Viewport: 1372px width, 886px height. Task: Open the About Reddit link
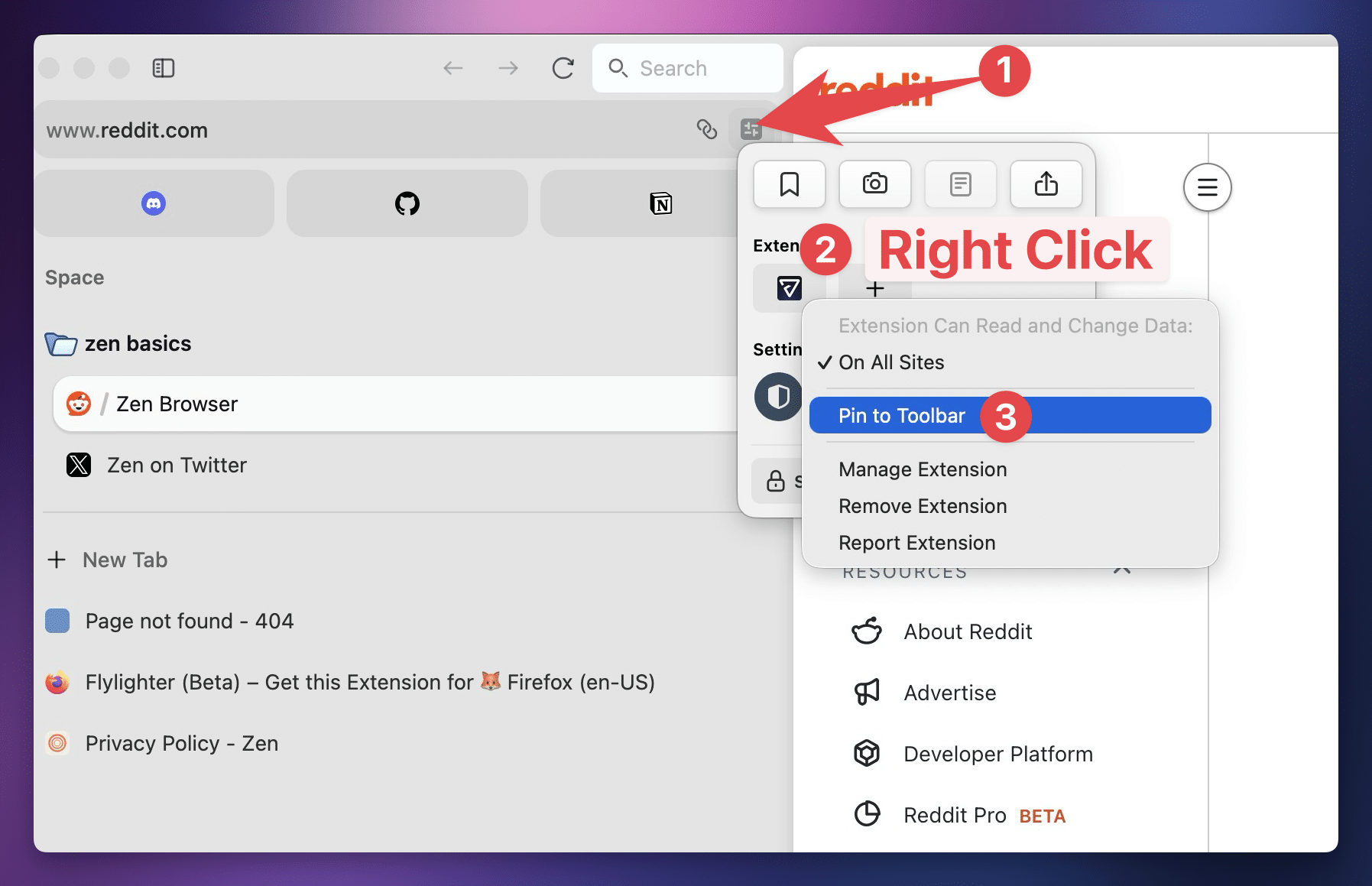point(968,631)
